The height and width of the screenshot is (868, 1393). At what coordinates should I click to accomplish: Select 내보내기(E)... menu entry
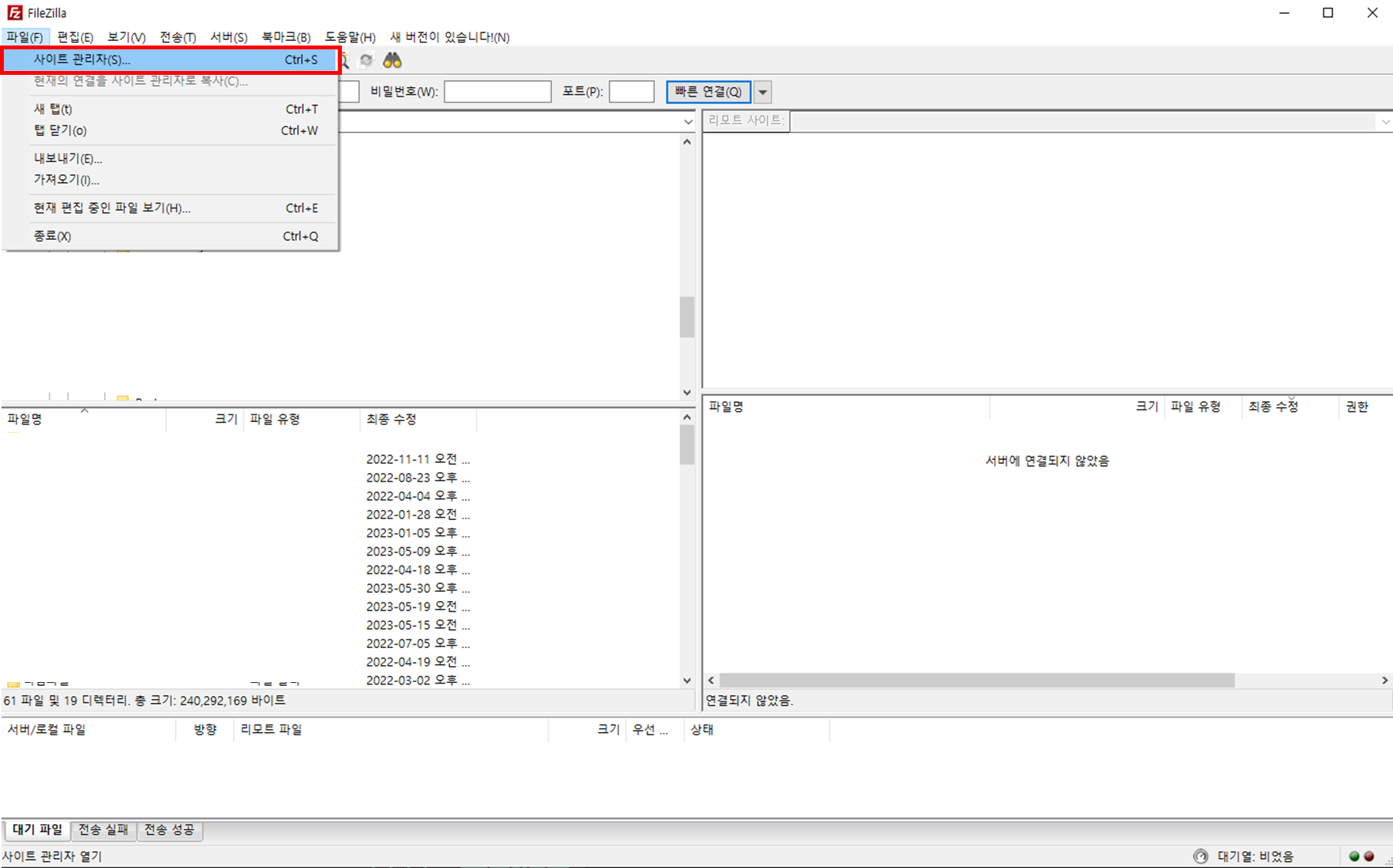171,158
